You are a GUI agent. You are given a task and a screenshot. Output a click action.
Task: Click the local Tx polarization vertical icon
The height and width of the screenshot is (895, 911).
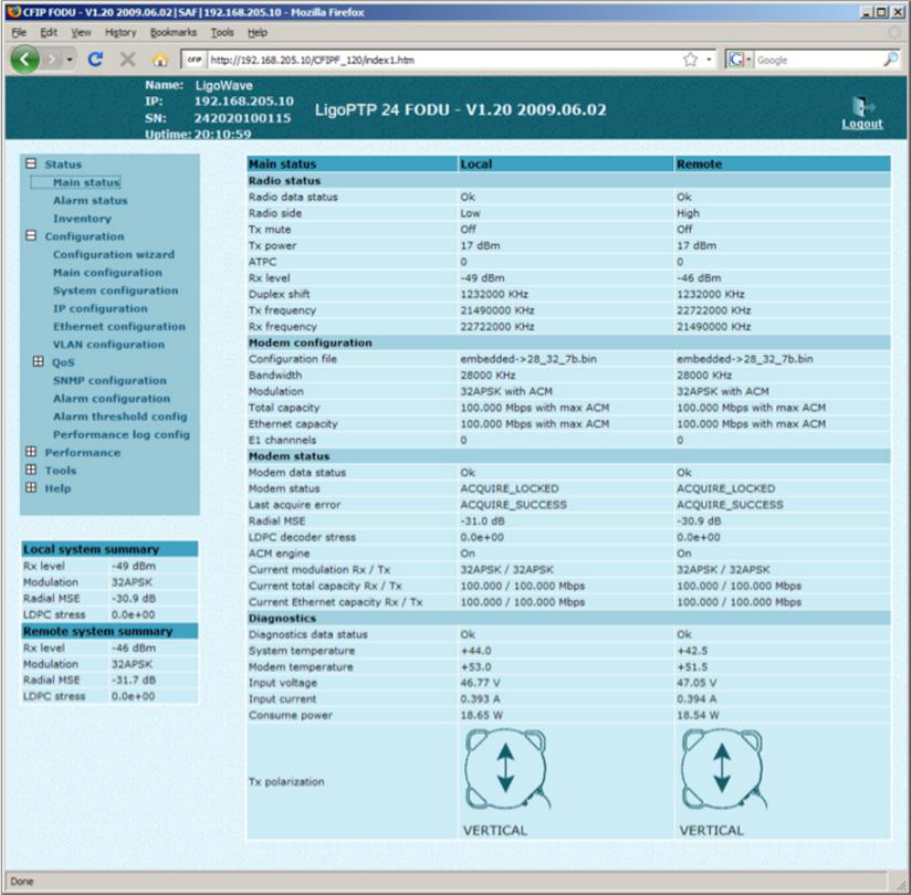tap(507, 769)
